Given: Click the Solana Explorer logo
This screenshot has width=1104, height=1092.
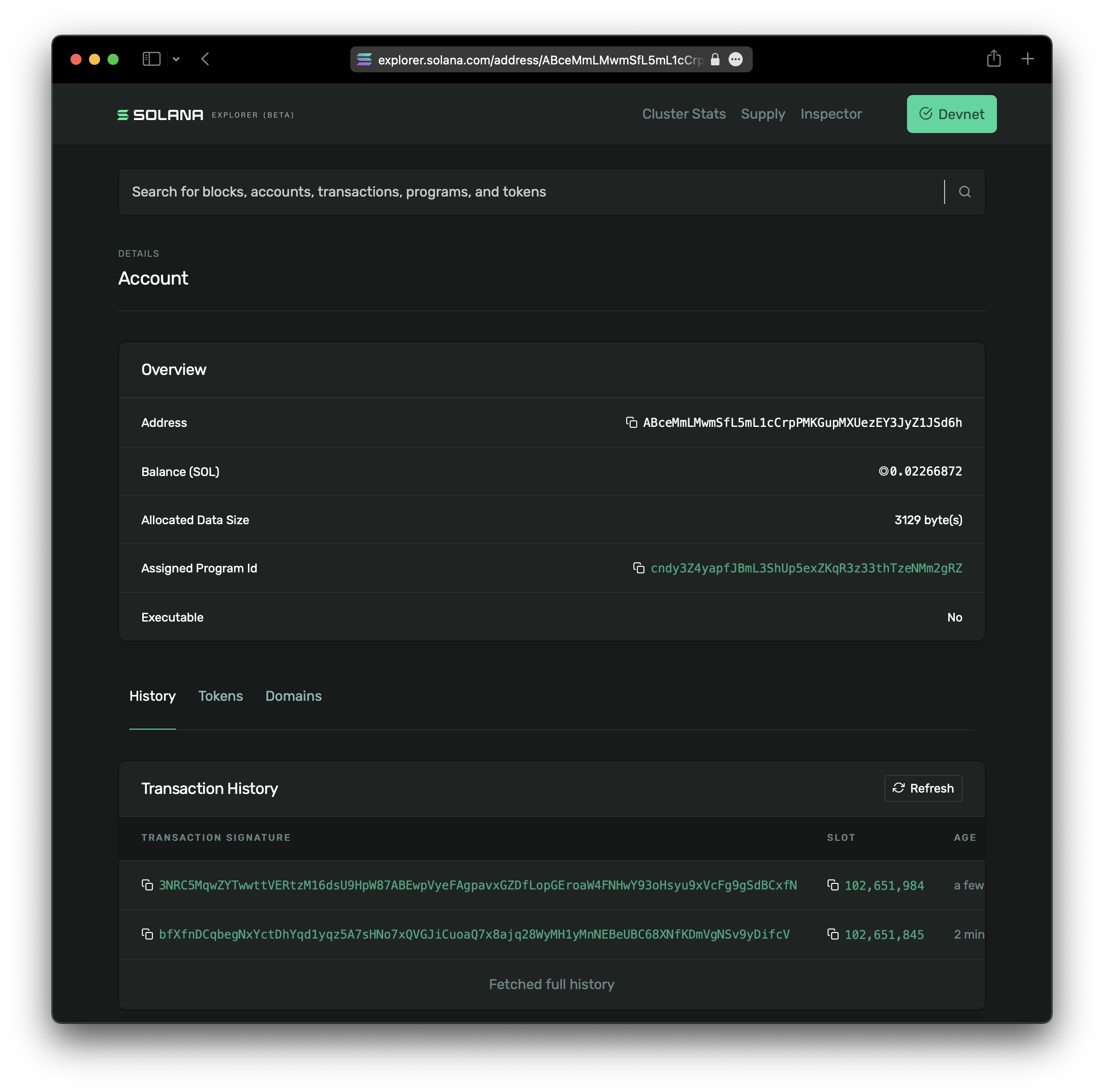Looking at the screenshot, I should pyautogui.click(x=205, y=115).
